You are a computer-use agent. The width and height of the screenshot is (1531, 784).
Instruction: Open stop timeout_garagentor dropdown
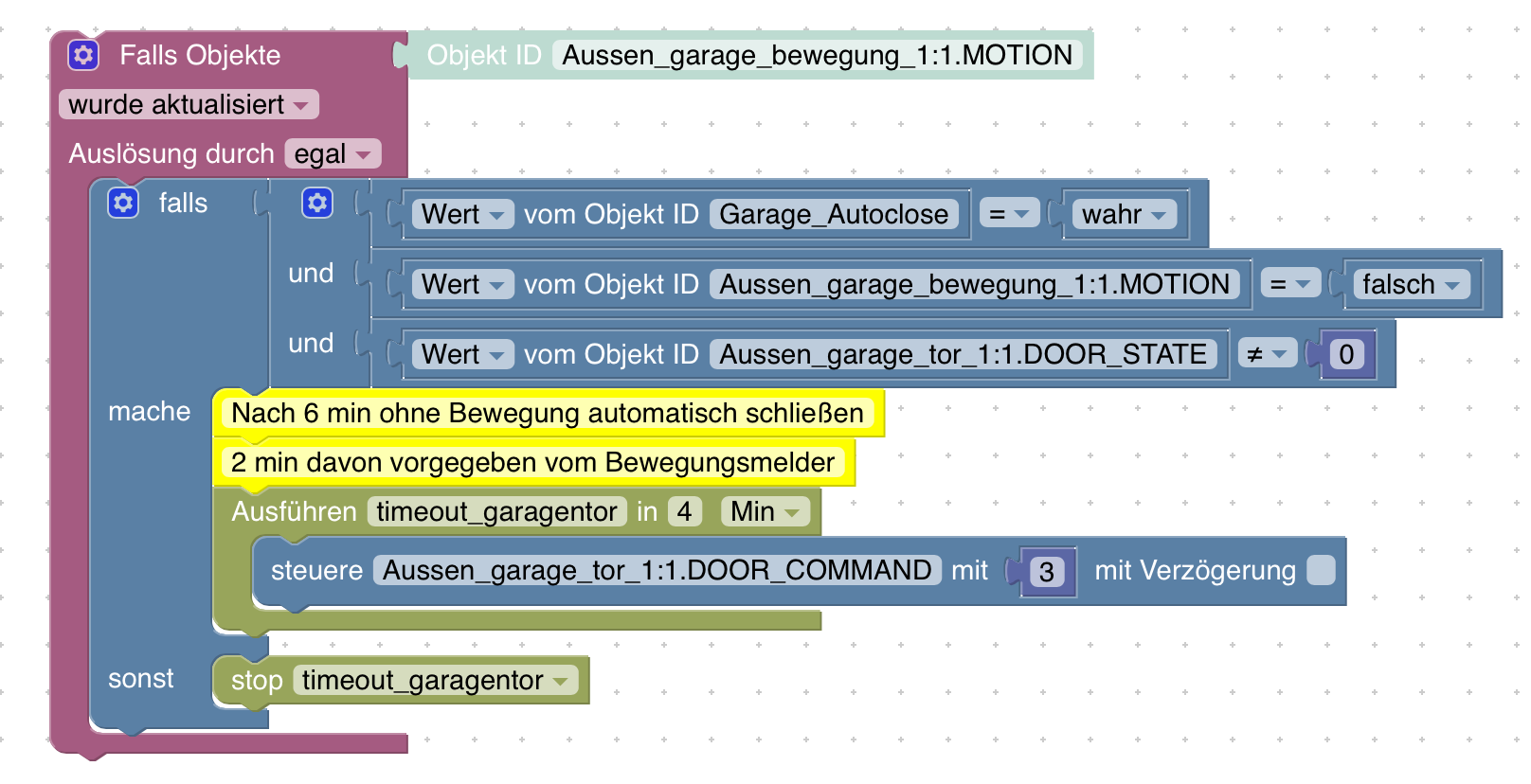pos(435,680)
